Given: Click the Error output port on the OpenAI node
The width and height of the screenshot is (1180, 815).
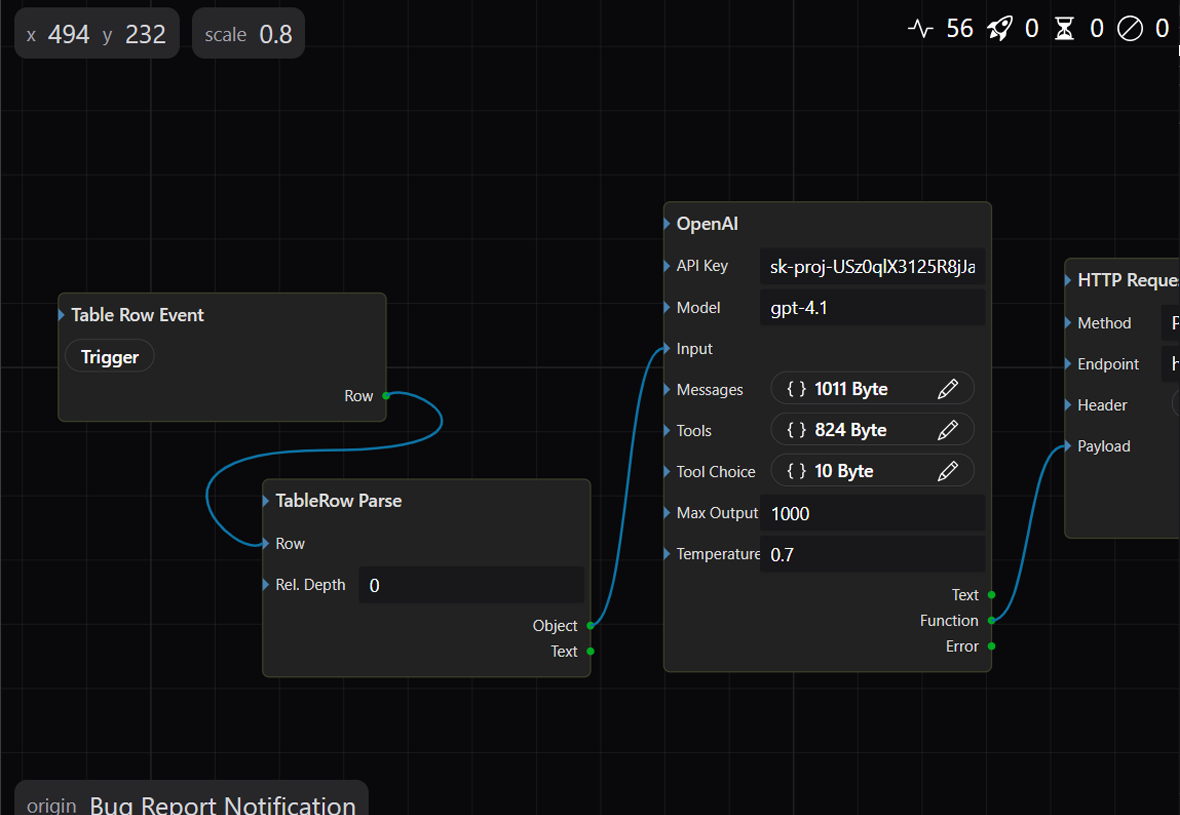Looking at the screenshot, I should coord(992,646).
